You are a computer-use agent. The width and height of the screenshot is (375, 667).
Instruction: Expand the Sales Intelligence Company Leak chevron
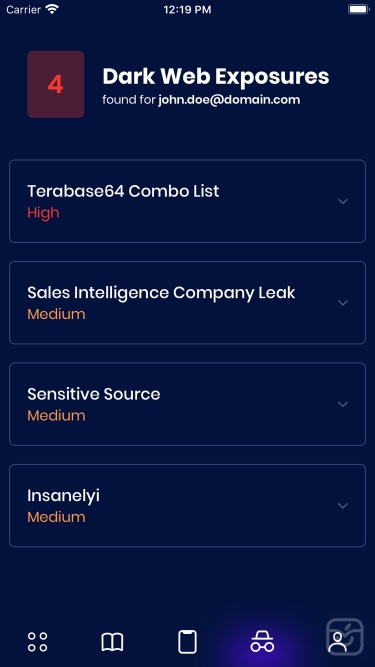click(x=343, y=302)
